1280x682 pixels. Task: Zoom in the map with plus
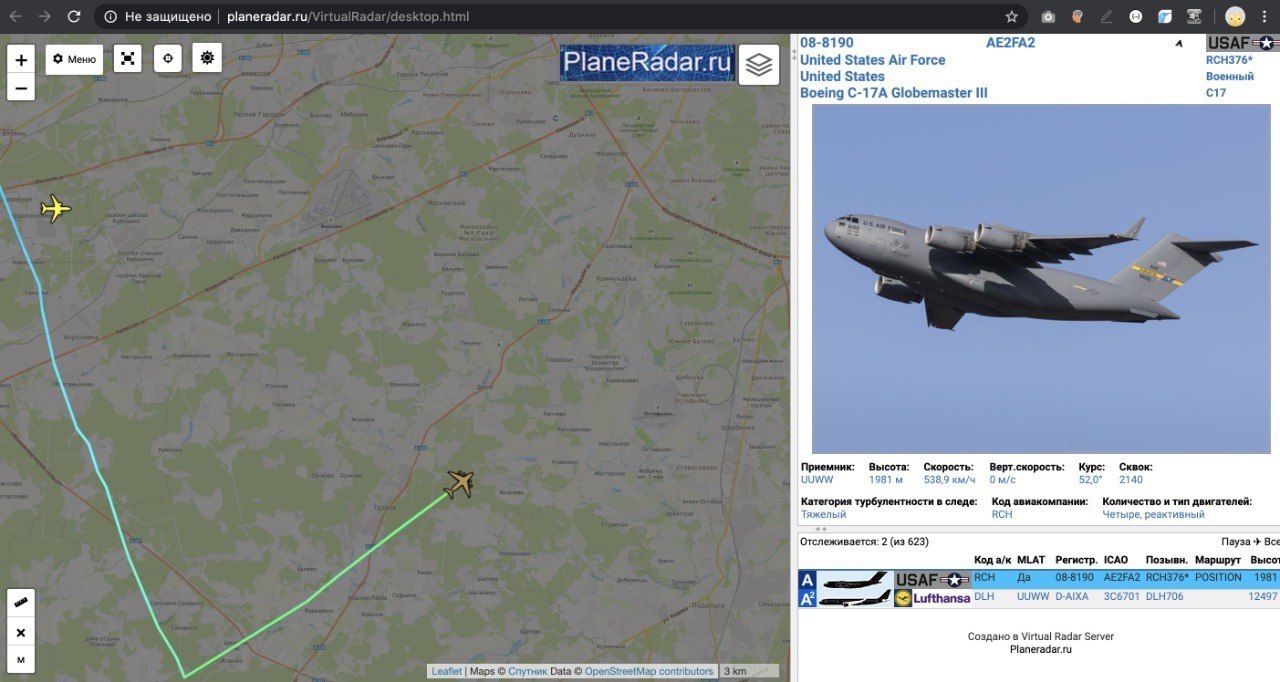pyautogui.click(x=20, y=60)
